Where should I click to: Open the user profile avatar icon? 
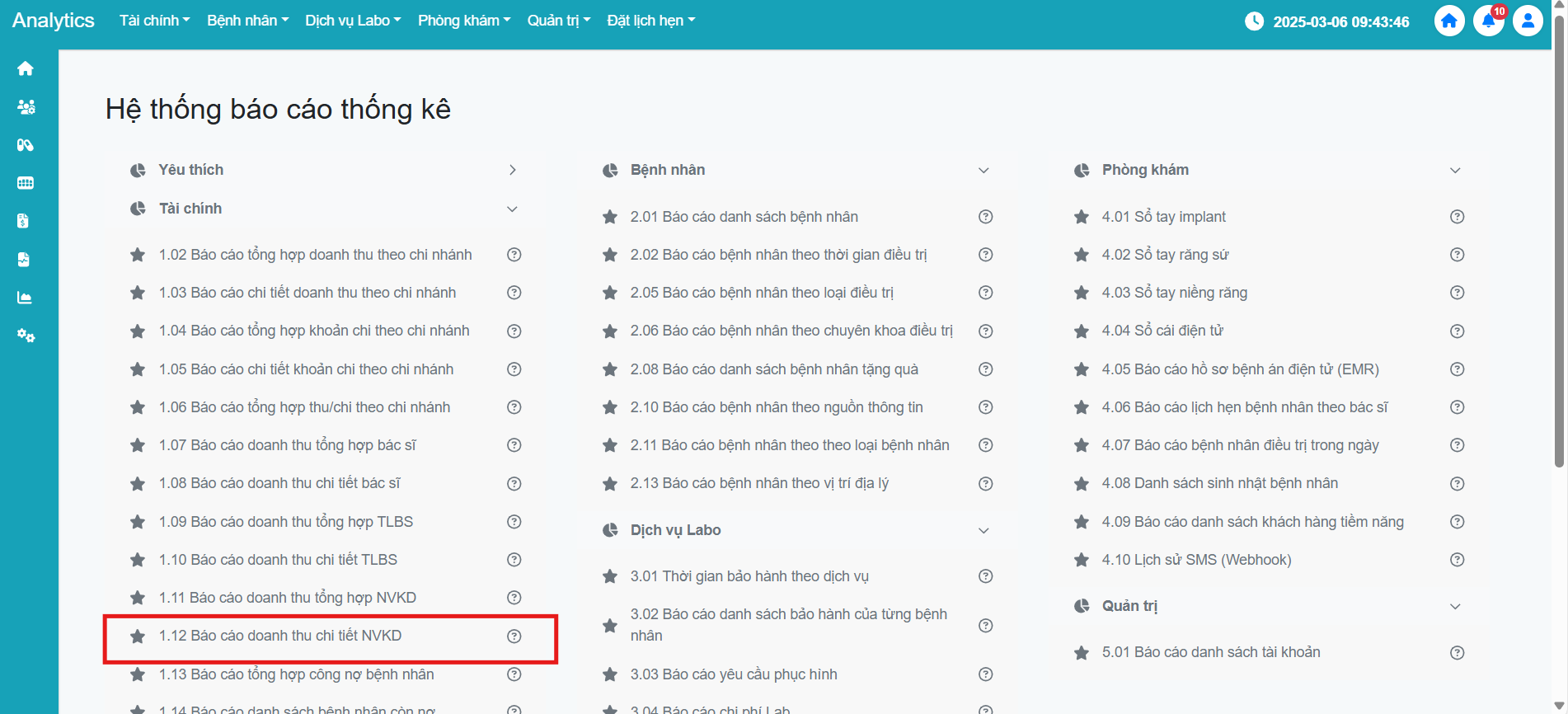point(1527,21)
